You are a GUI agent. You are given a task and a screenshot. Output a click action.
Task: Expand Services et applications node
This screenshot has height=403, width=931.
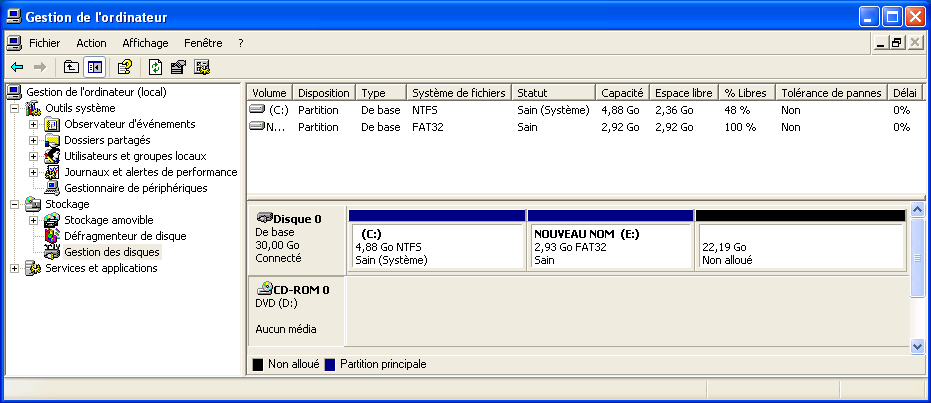point(14,269)
